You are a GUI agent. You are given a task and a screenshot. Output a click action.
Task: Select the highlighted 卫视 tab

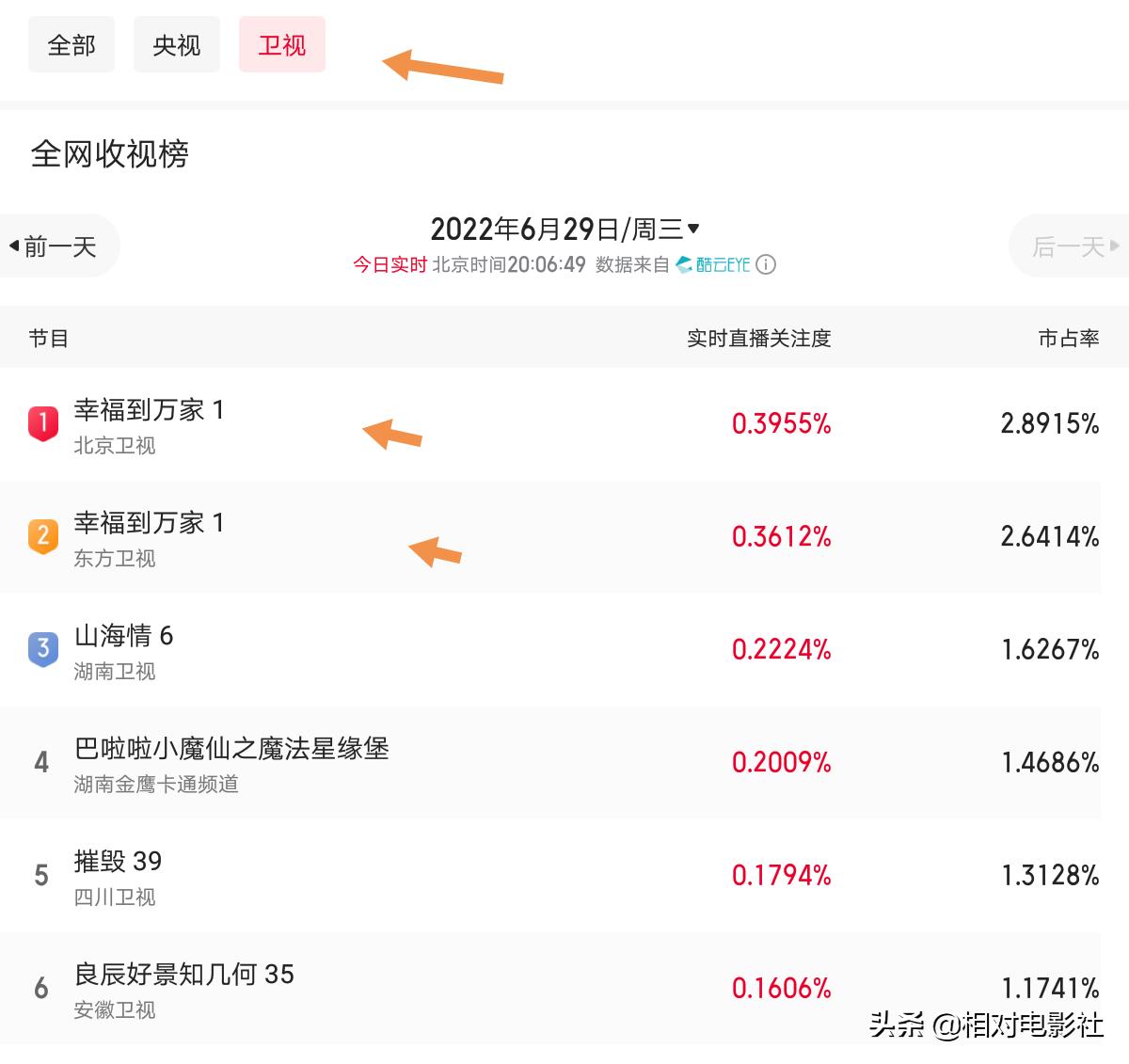click(281, 44)
